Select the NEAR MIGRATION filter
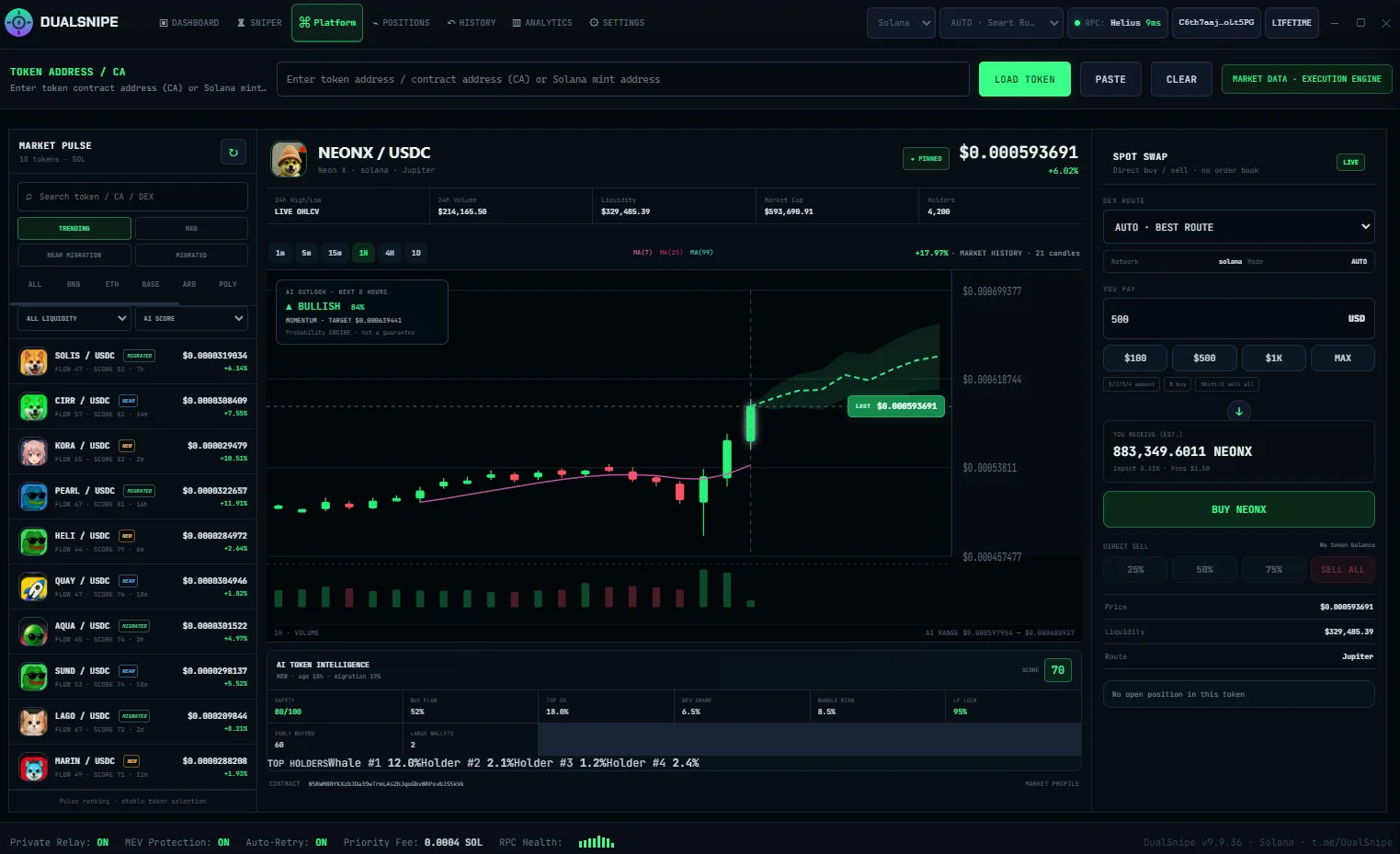 [74, 255]
